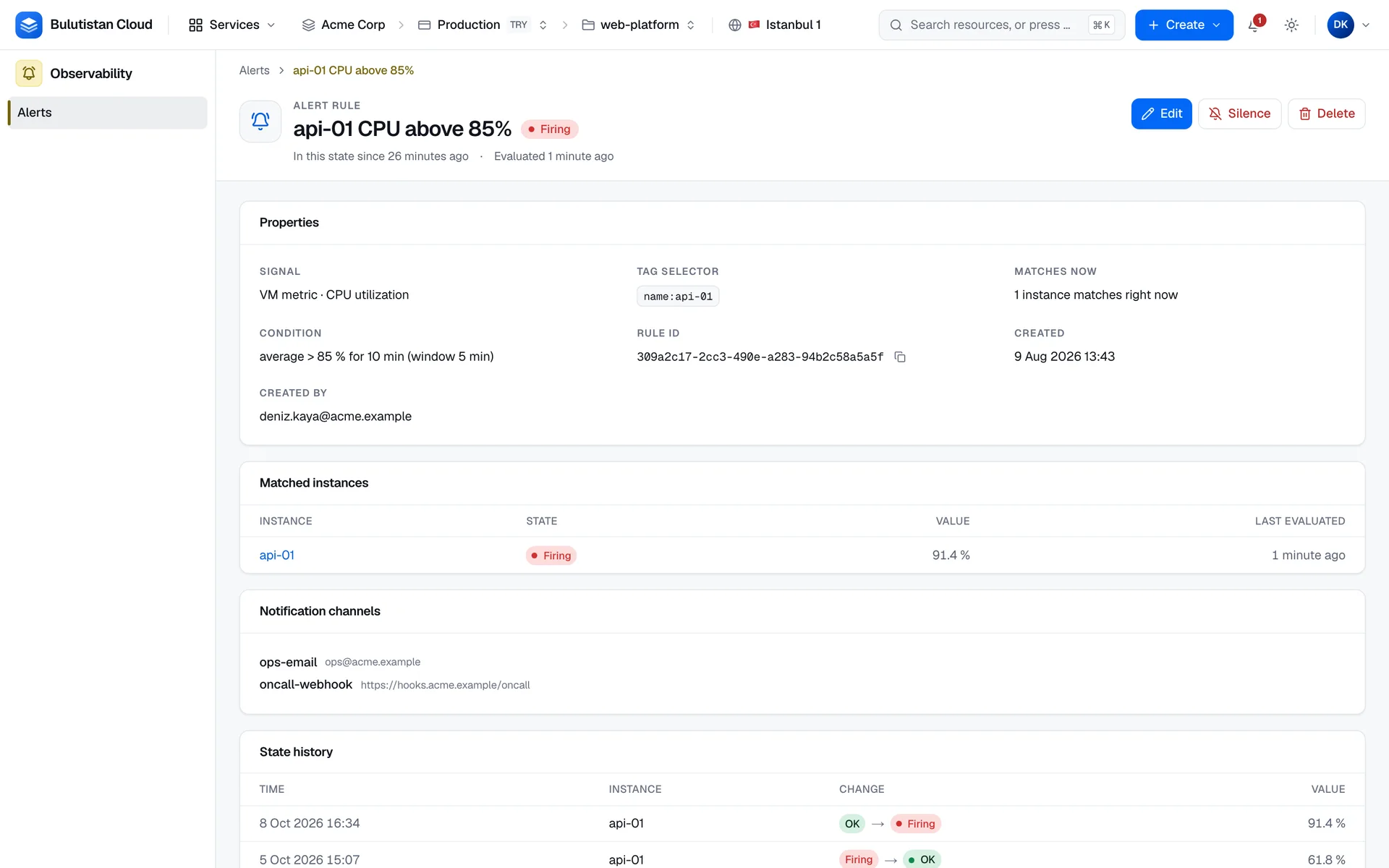Open the notifications bell
Screen dimensions: 1389x868
[1254, 25]
